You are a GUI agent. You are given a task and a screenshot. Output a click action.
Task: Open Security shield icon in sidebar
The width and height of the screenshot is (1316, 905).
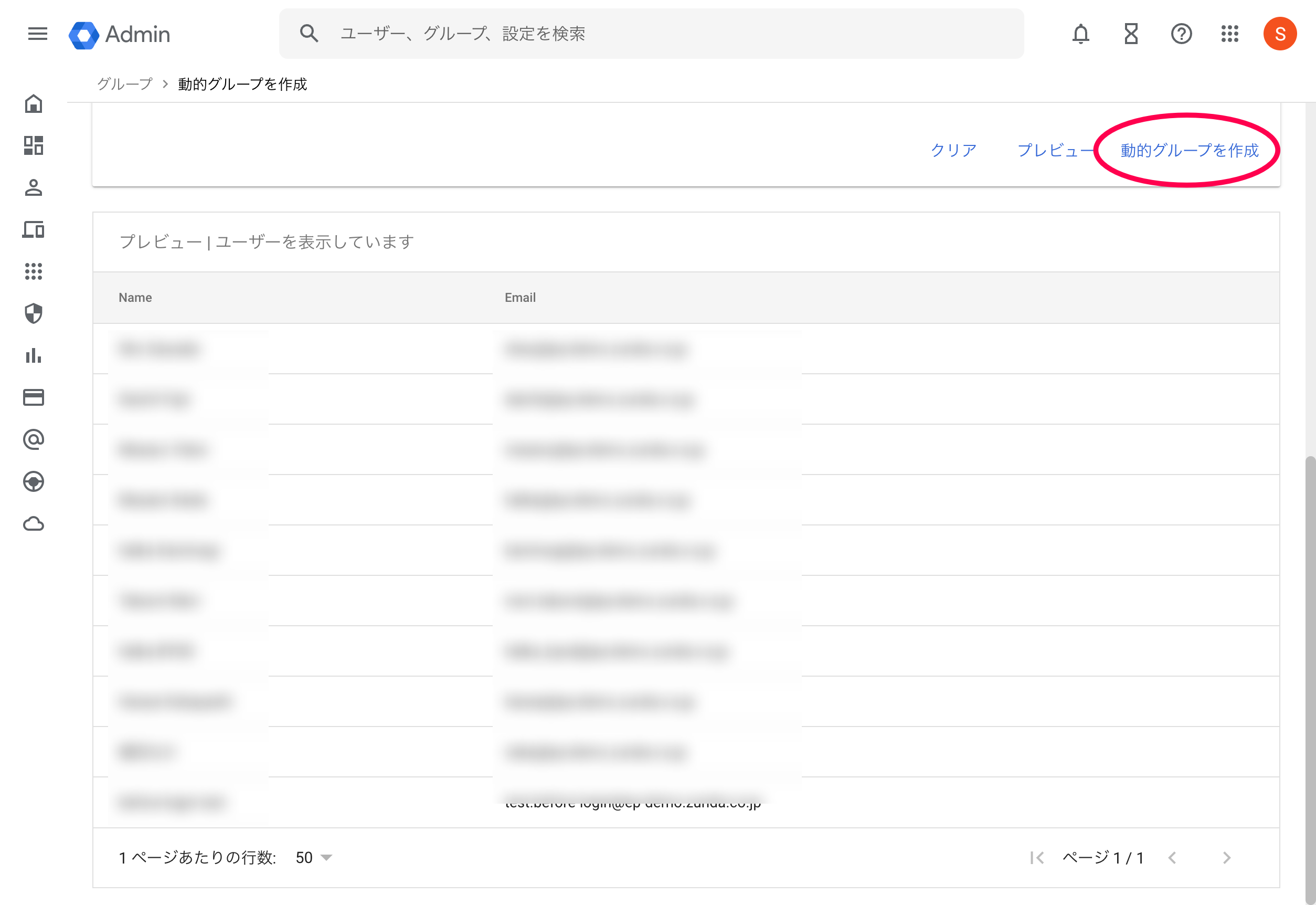click(34, 313)
